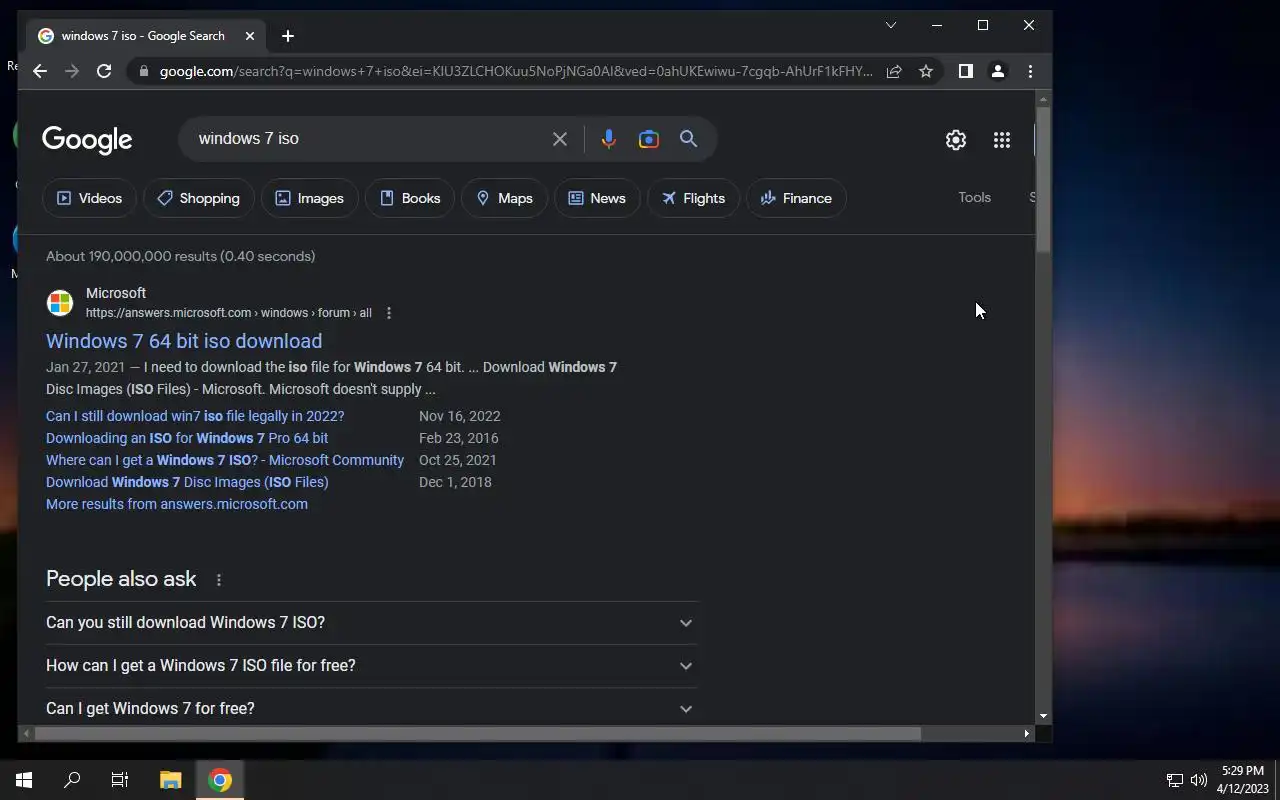Open the tab search chevron in title bar
The height and width of the screenshot is (800, 1280).
pyautogui.click(x=891, y=25)
